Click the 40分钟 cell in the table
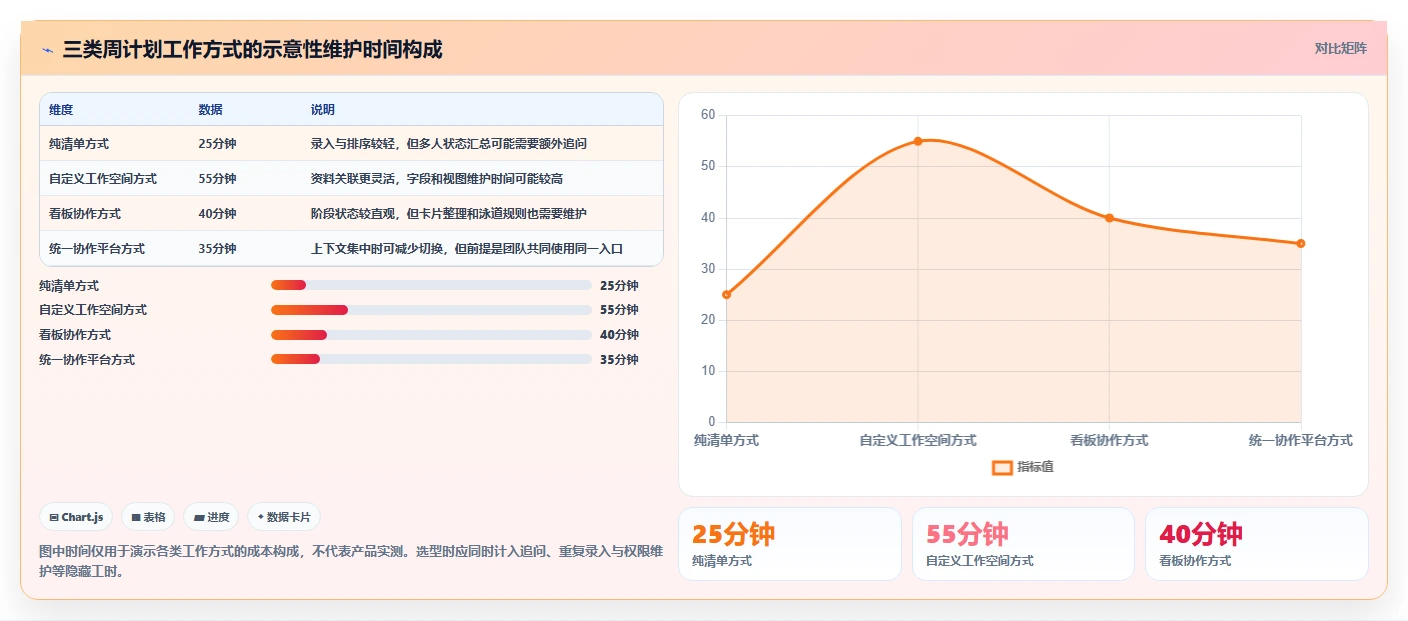The width and height of the screenshot is (1408, 621). 218,214
